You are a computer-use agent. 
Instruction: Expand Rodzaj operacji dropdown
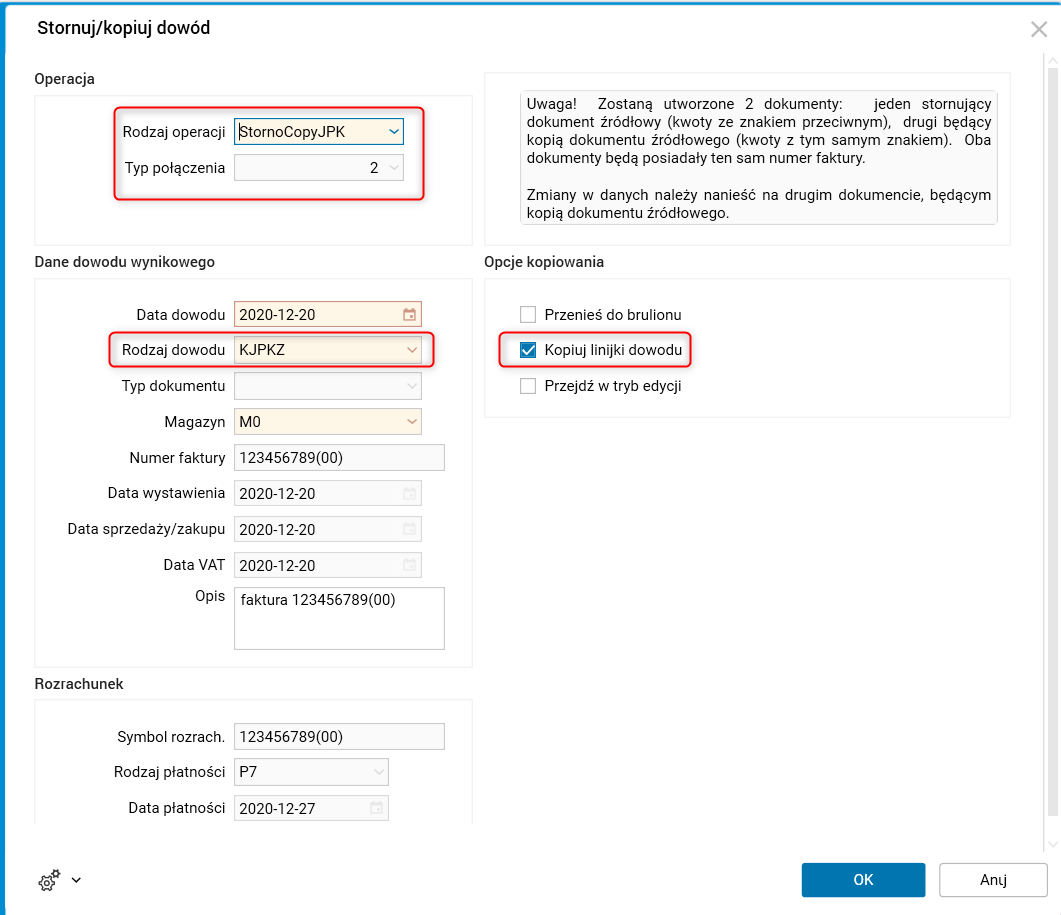point(394,131)
